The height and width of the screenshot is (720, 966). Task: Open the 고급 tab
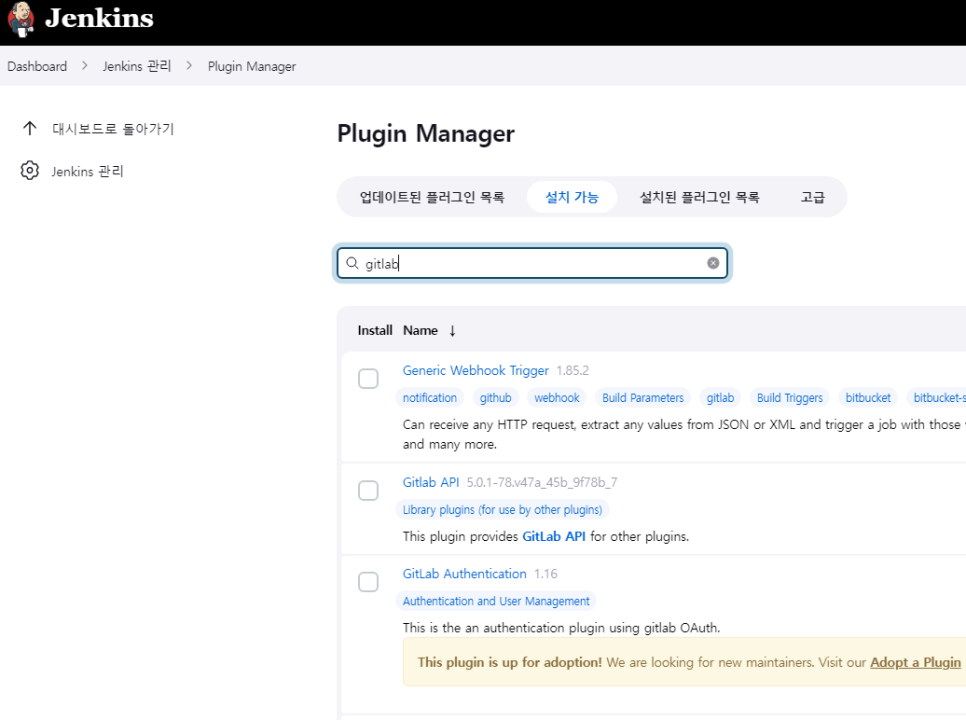pyautogui.click(x=813, y=197)
